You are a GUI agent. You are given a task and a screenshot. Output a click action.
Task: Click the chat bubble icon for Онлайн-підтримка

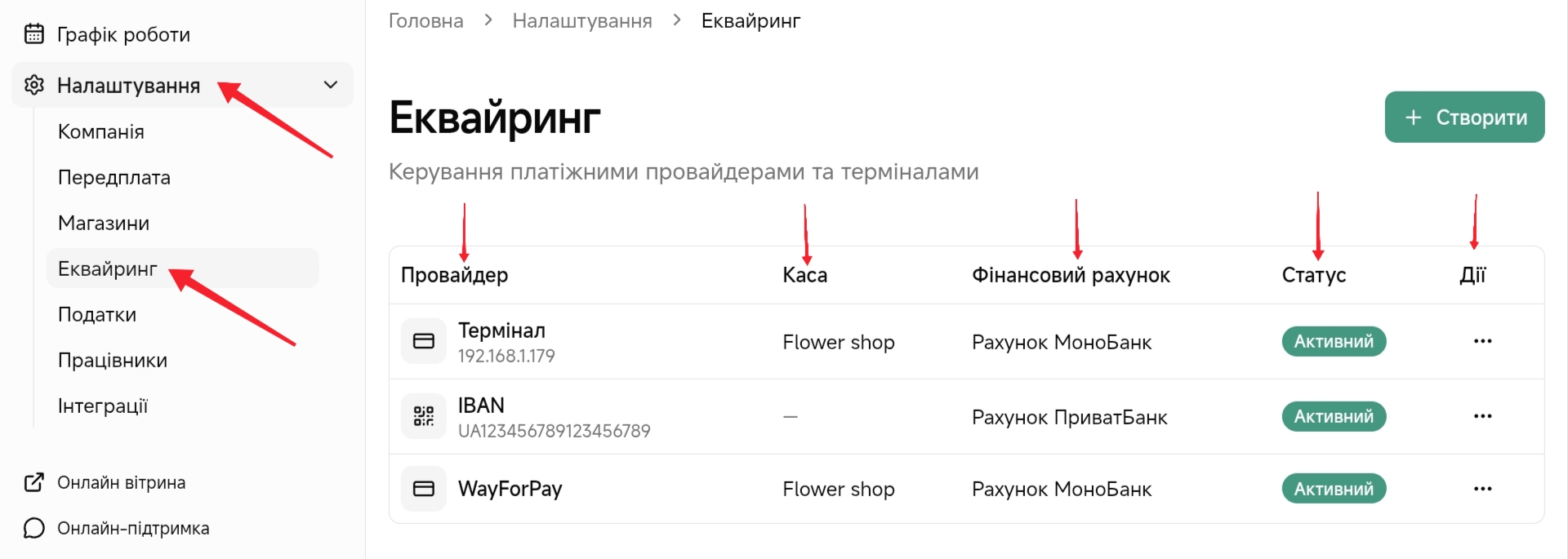[x=33, y=529]
